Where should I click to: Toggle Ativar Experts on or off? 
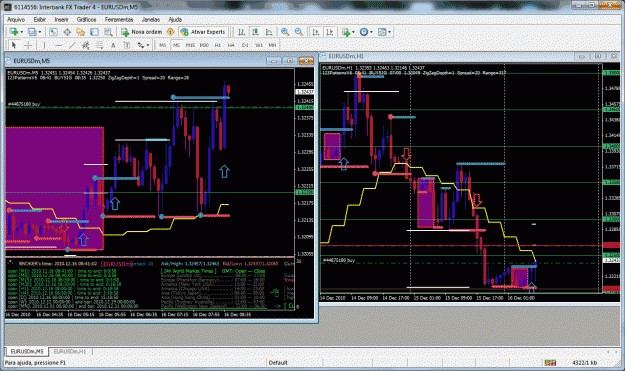203,32
